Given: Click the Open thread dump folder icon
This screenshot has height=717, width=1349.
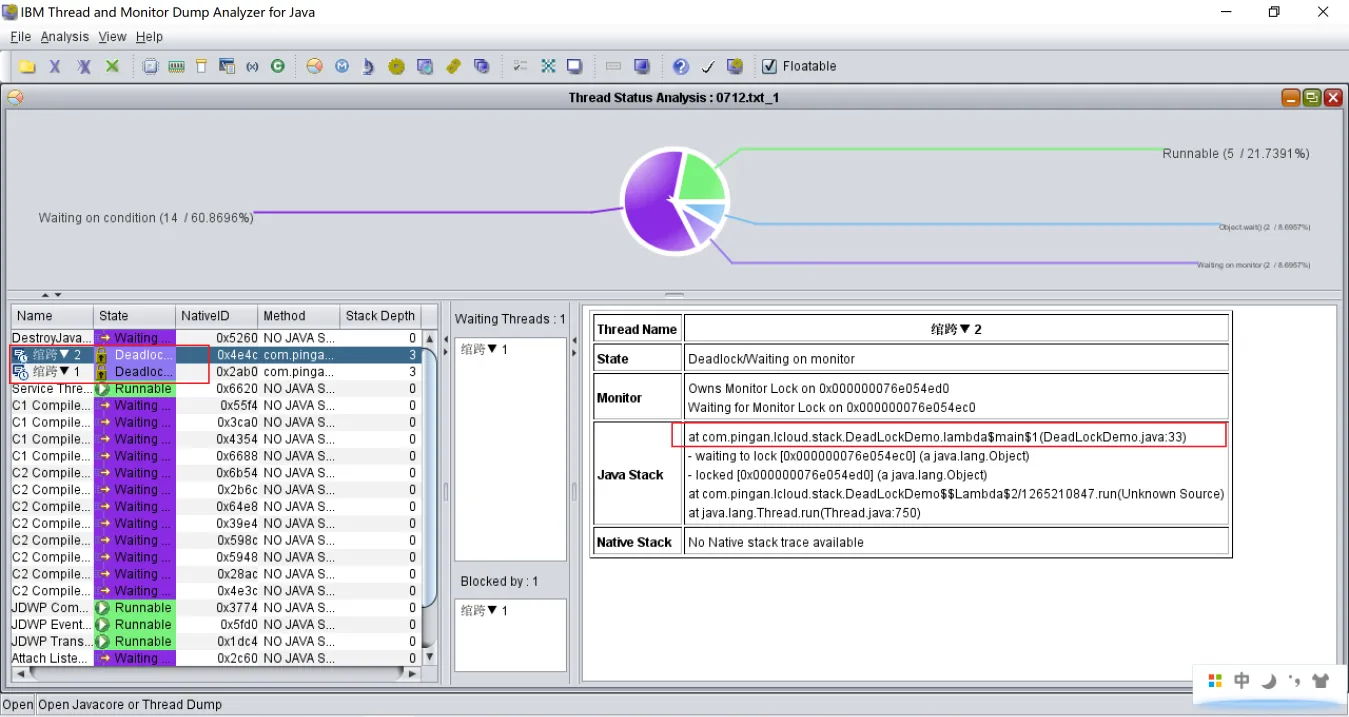Looking at the screenshot, I should click(27, 66).
